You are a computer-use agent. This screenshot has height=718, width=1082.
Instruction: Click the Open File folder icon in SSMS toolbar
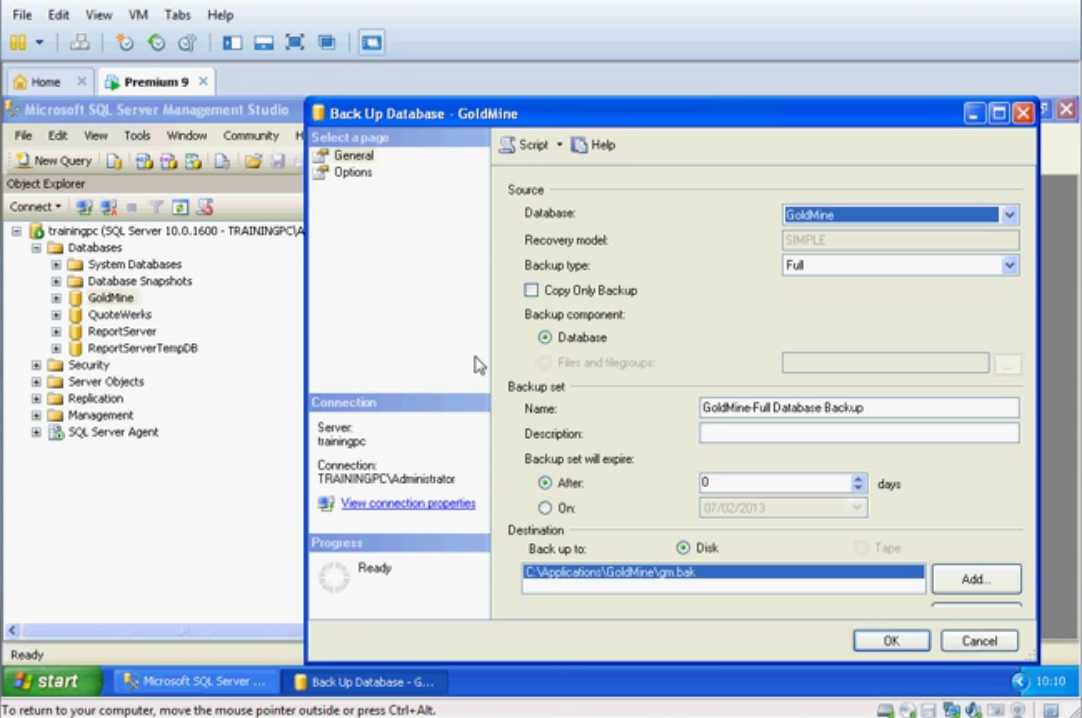(x=253, y=161)
